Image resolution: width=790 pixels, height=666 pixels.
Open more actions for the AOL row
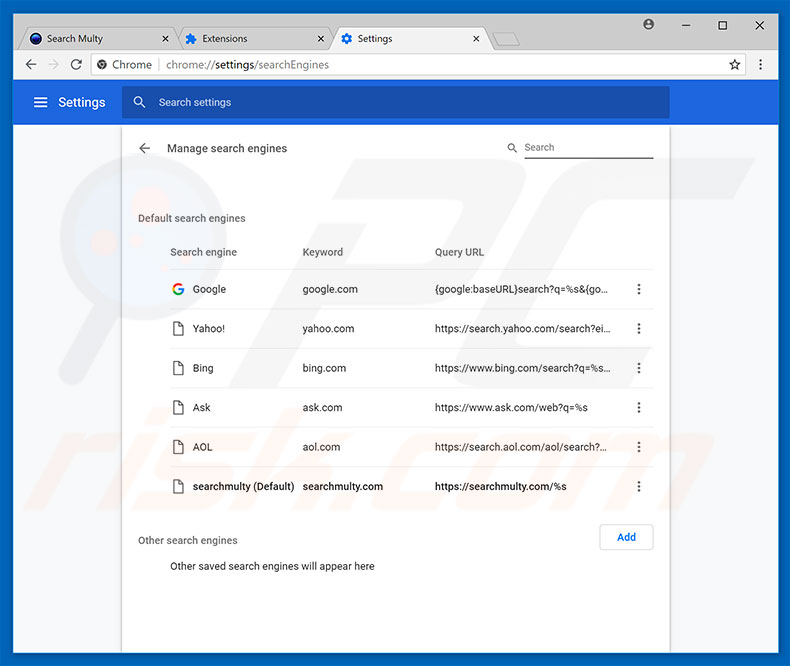[x=638, y=447]
